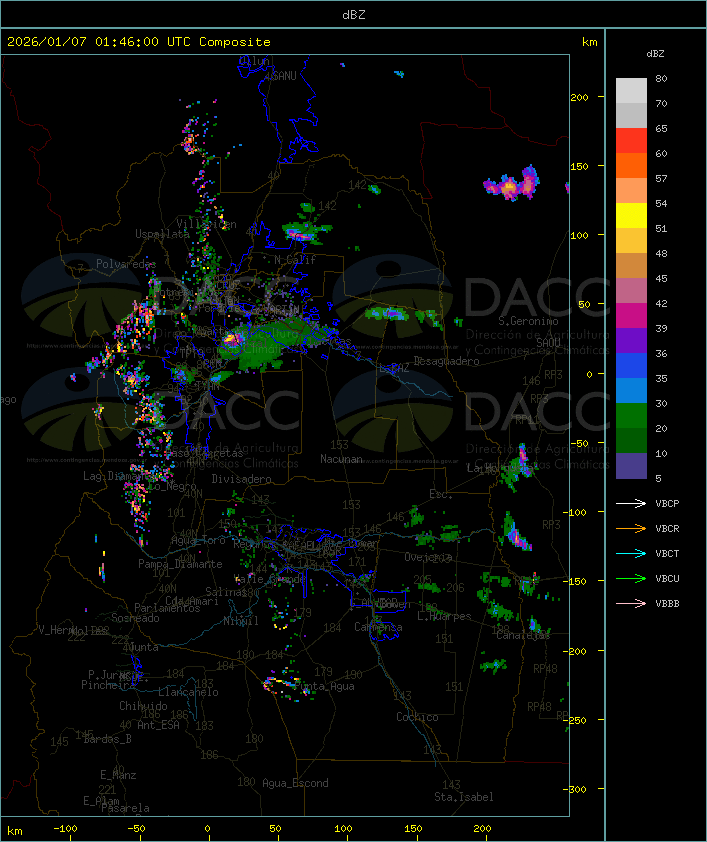The height and width of the screenshot is (842, 707).
Task: Click the Pampa_Diamante map label
Action: pyautogui.click(x=180, y=564)
